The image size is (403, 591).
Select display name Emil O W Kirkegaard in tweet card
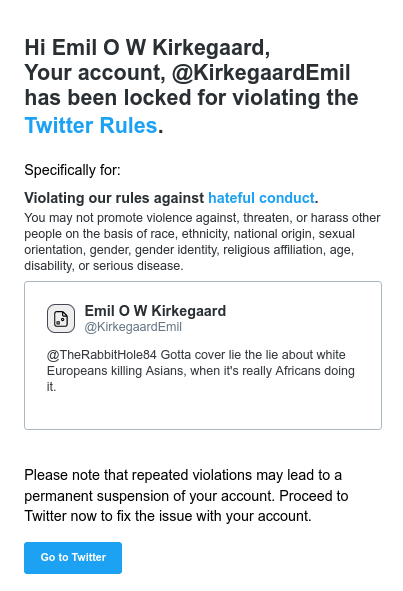pos(155,311)
